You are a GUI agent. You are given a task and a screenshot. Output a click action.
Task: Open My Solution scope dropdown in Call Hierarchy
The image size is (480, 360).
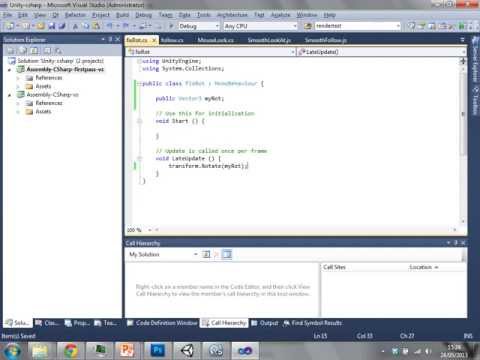[x=195, y=255]
